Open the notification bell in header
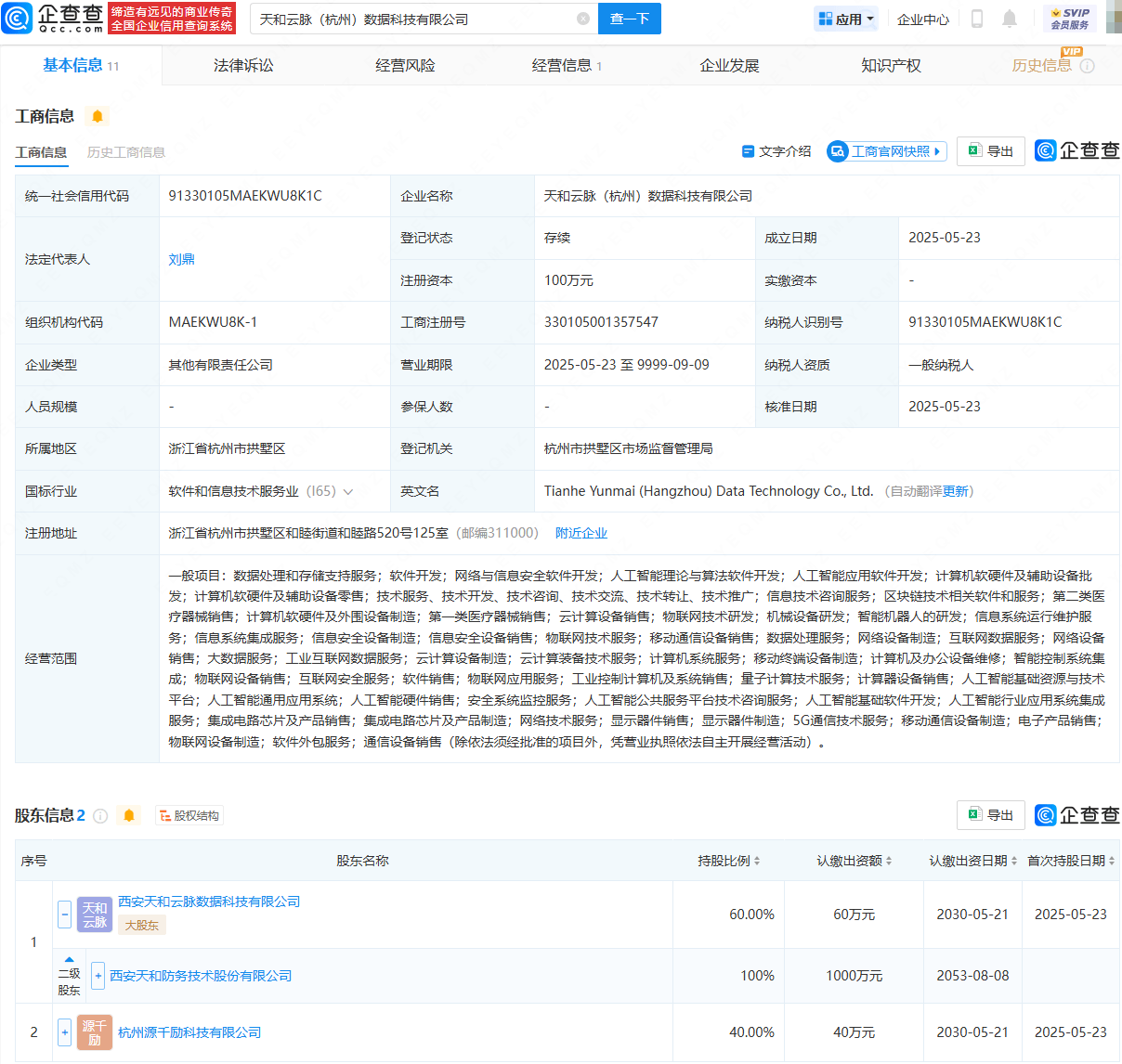 [1010, 19]
